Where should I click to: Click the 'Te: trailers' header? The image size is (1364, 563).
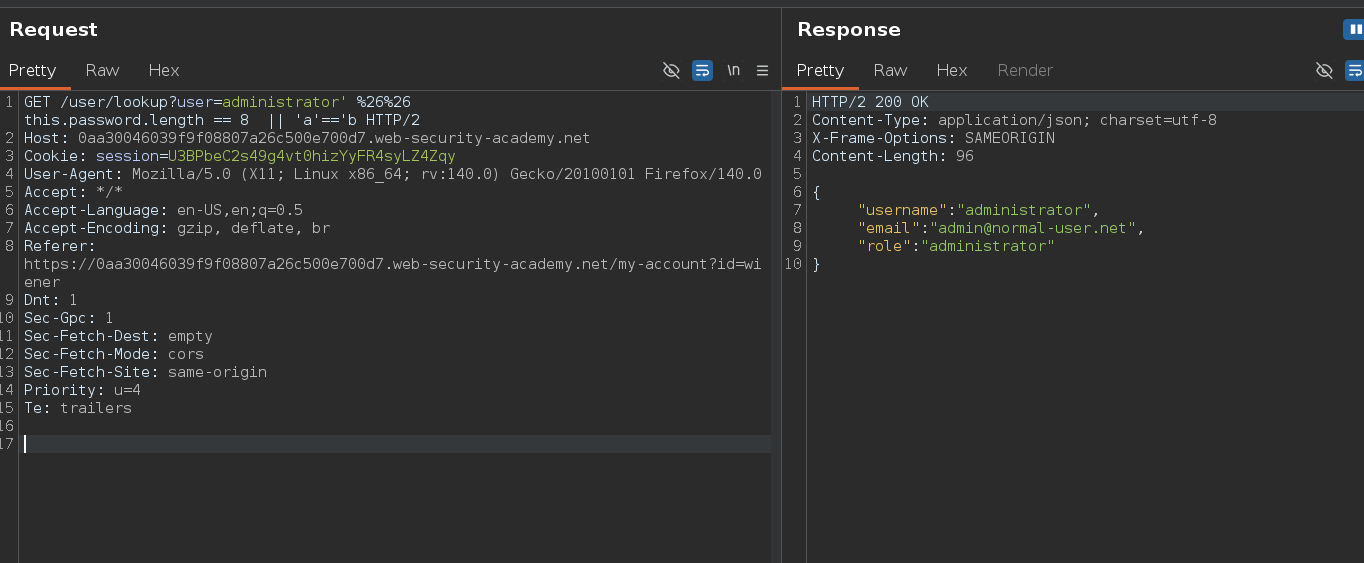pos(78,408)
